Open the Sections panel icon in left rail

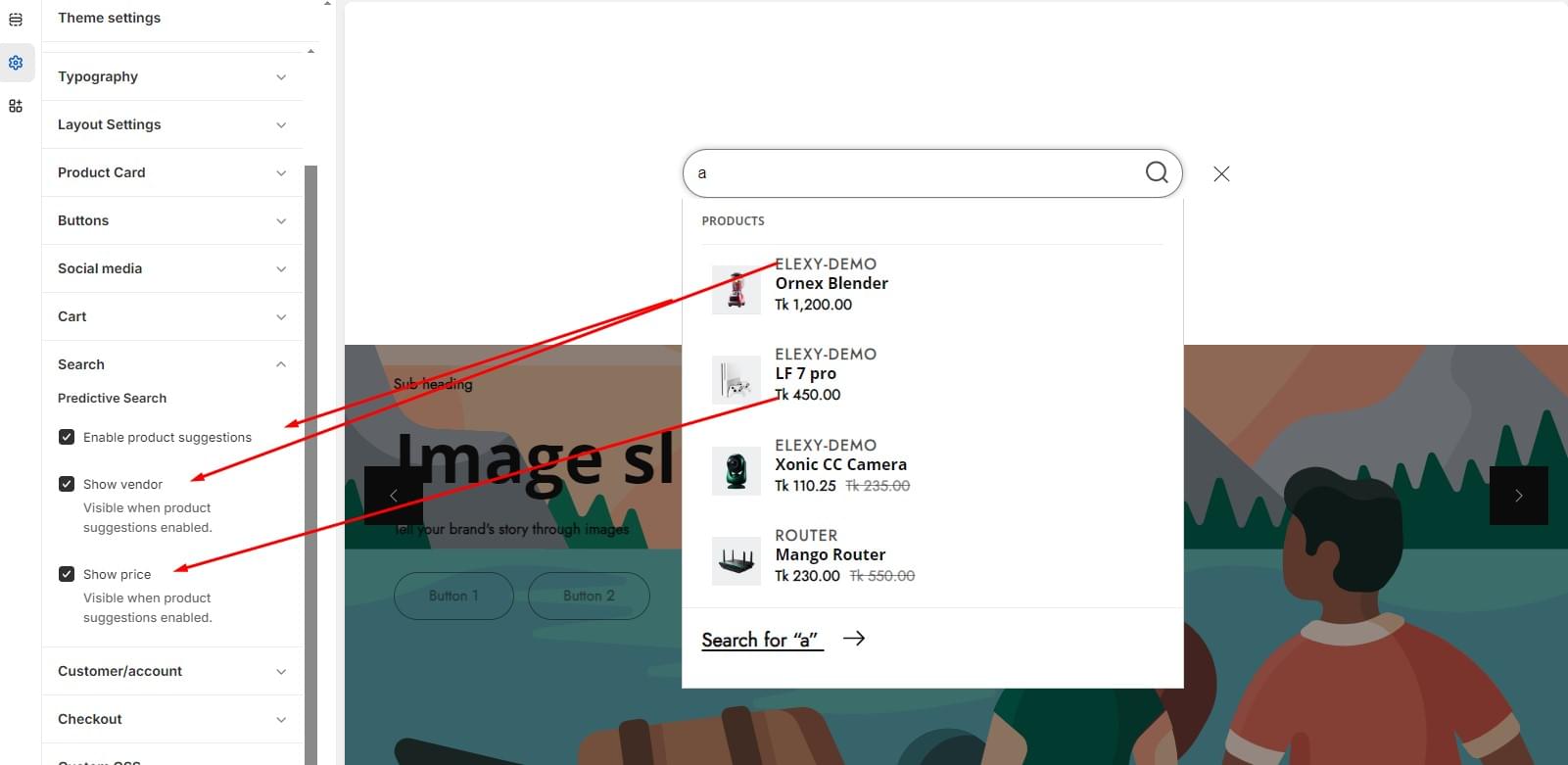tap(16, 20)
